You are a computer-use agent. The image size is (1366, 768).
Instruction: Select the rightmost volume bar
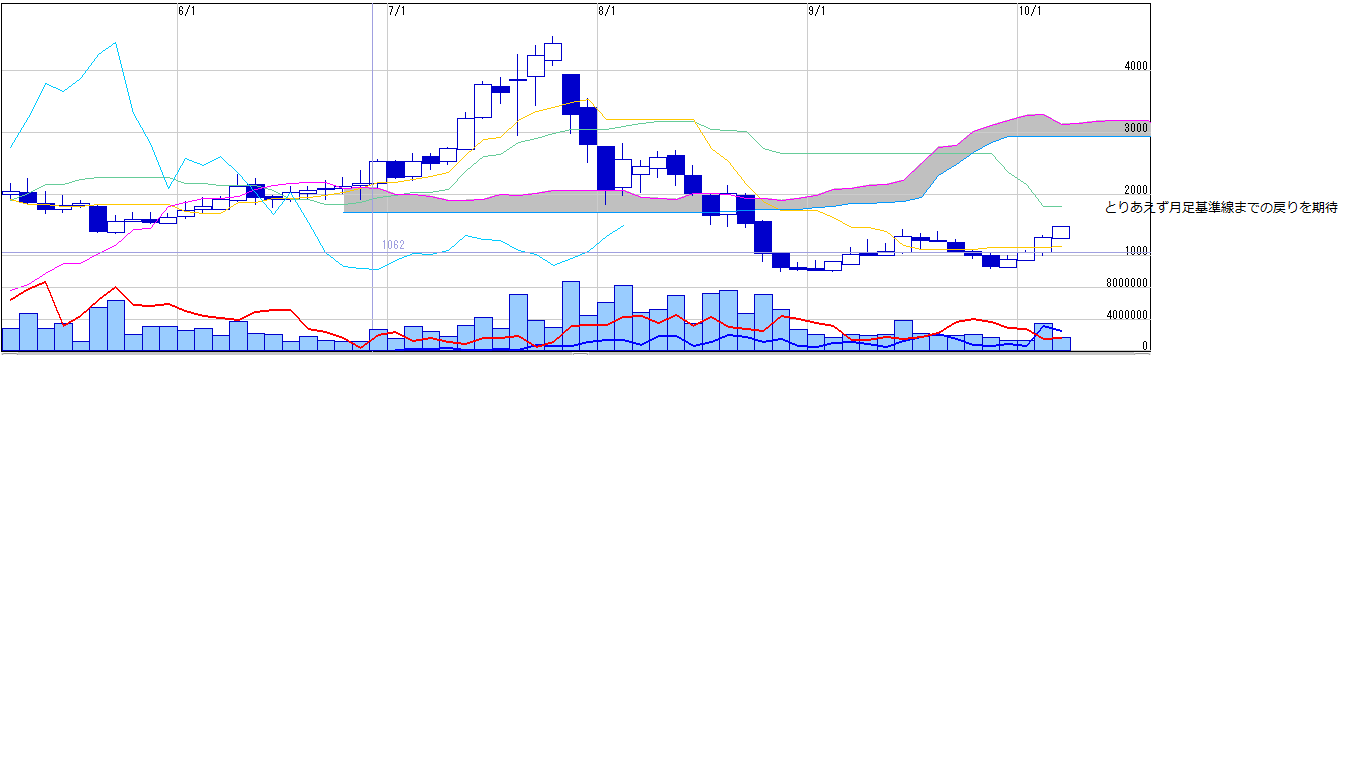click(x=1061, y=343)
